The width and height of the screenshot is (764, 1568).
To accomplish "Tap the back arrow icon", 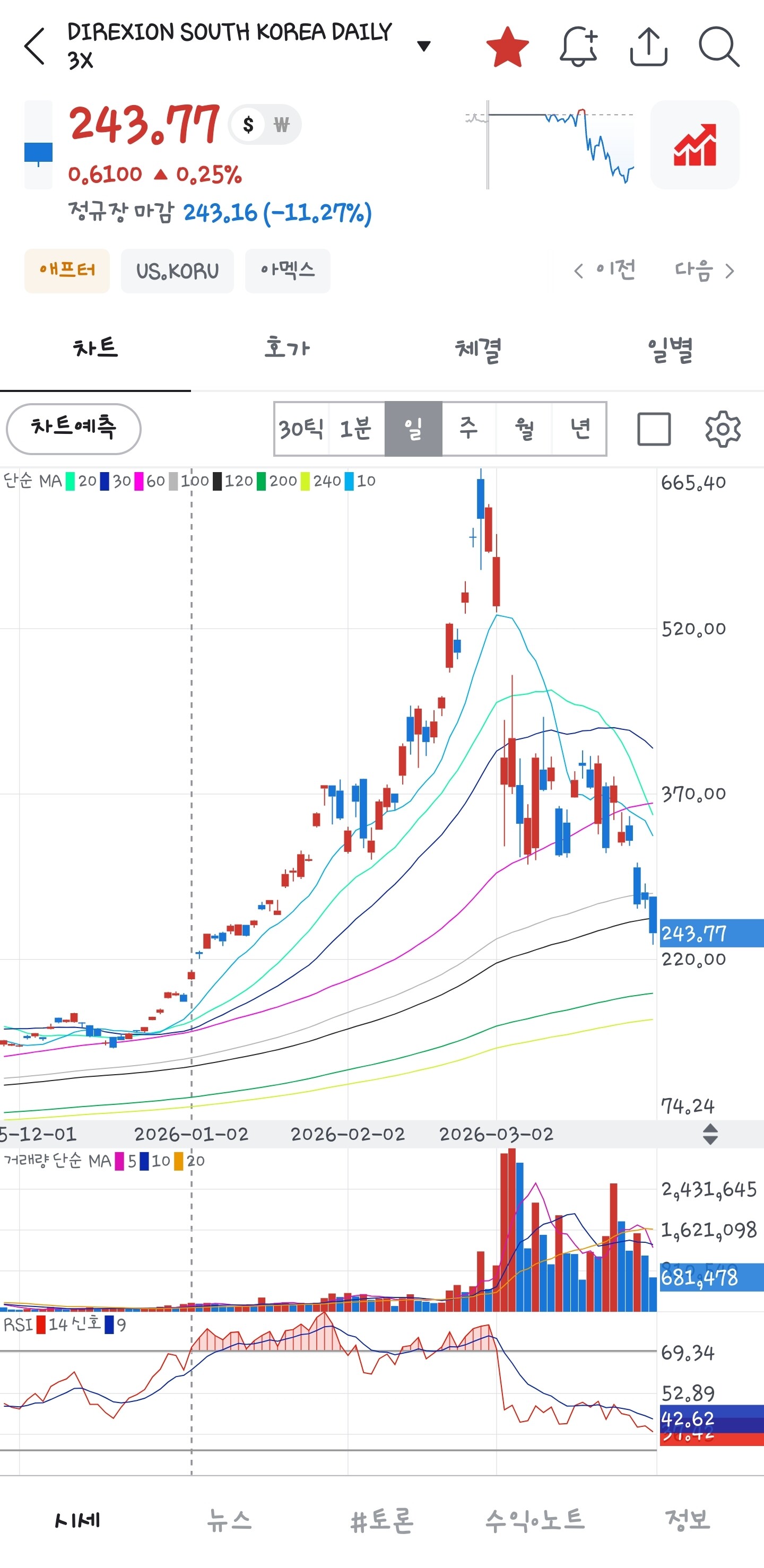I will (x=34, y=46).
